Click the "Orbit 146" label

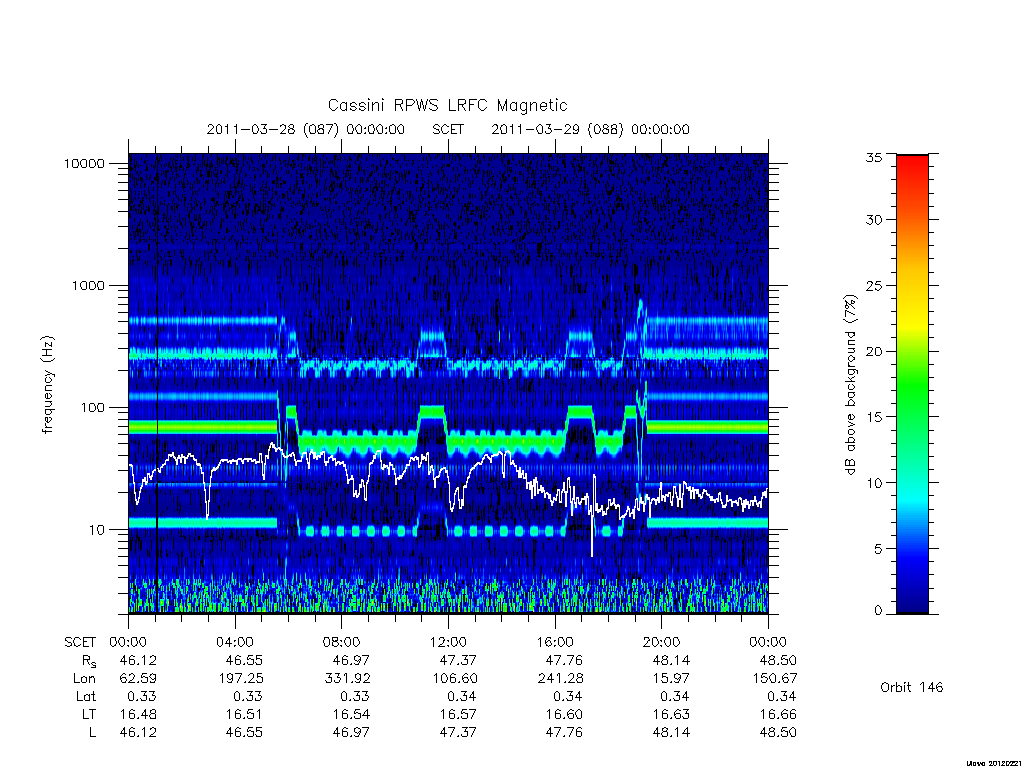coord(912,687)
